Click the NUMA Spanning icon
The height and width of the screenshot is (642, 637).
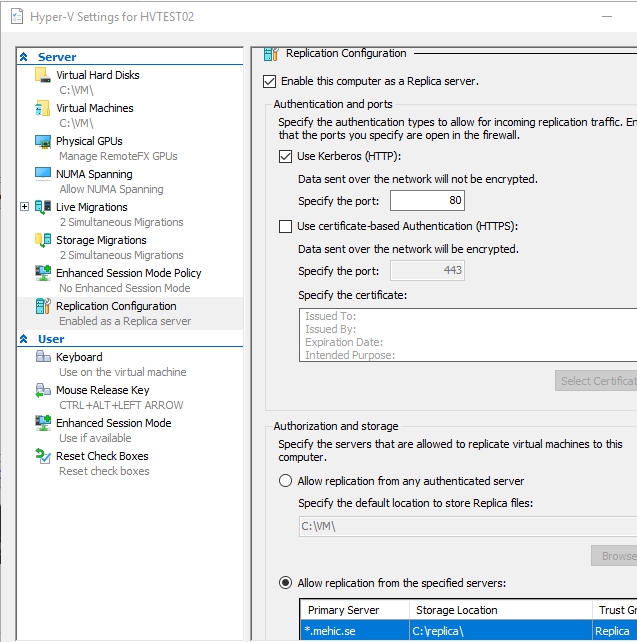point(42,174)
